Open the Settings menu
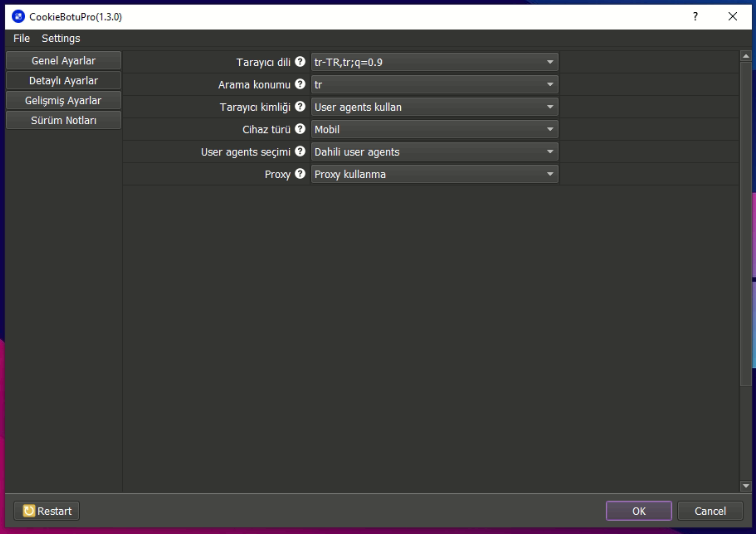Image resolution: width=756 pixels, height=534 pixels. pyautogui.click(x=61, y=38)
